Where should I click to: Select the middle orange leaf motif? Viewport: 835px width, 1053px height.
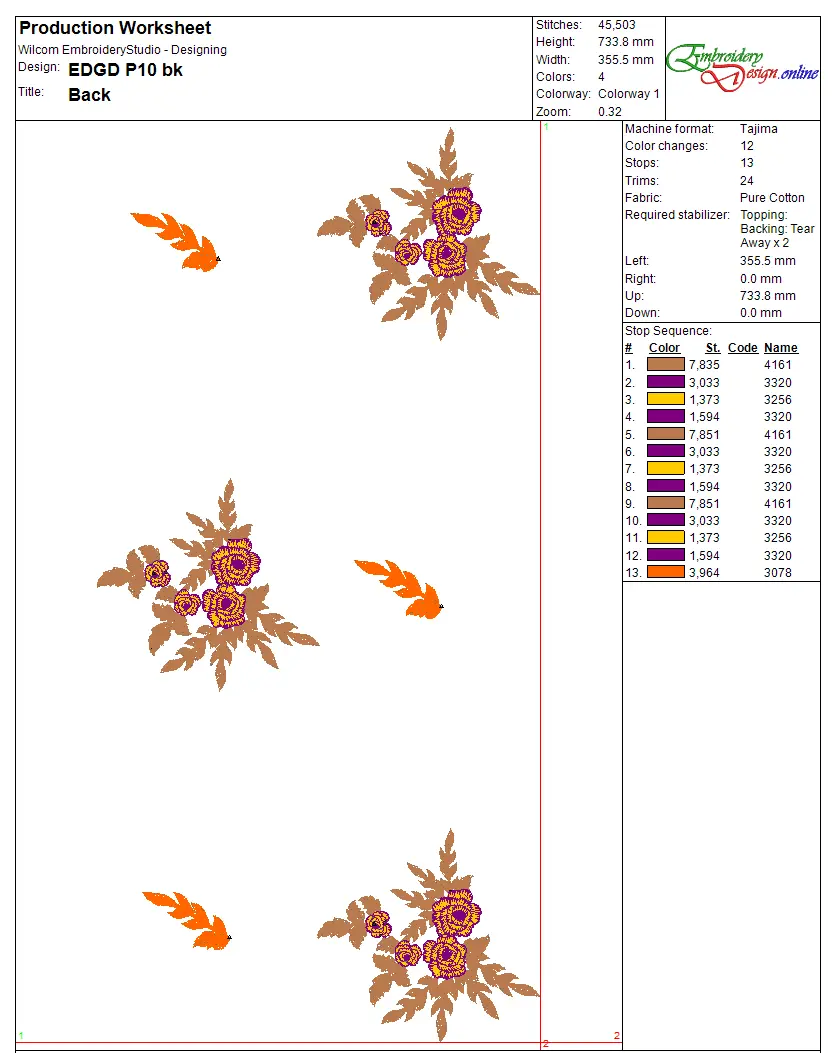point(402,588)
